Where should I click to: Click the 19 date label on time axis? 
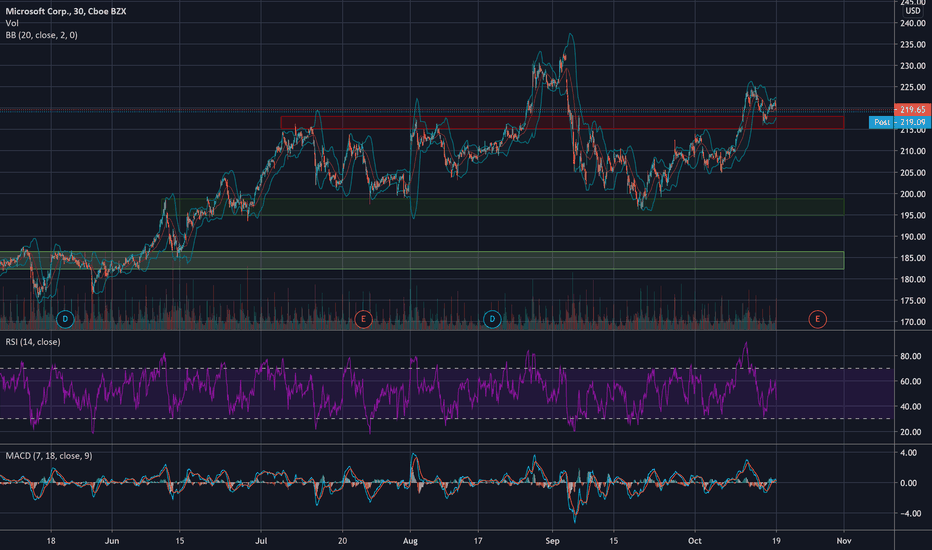[776, 541]
